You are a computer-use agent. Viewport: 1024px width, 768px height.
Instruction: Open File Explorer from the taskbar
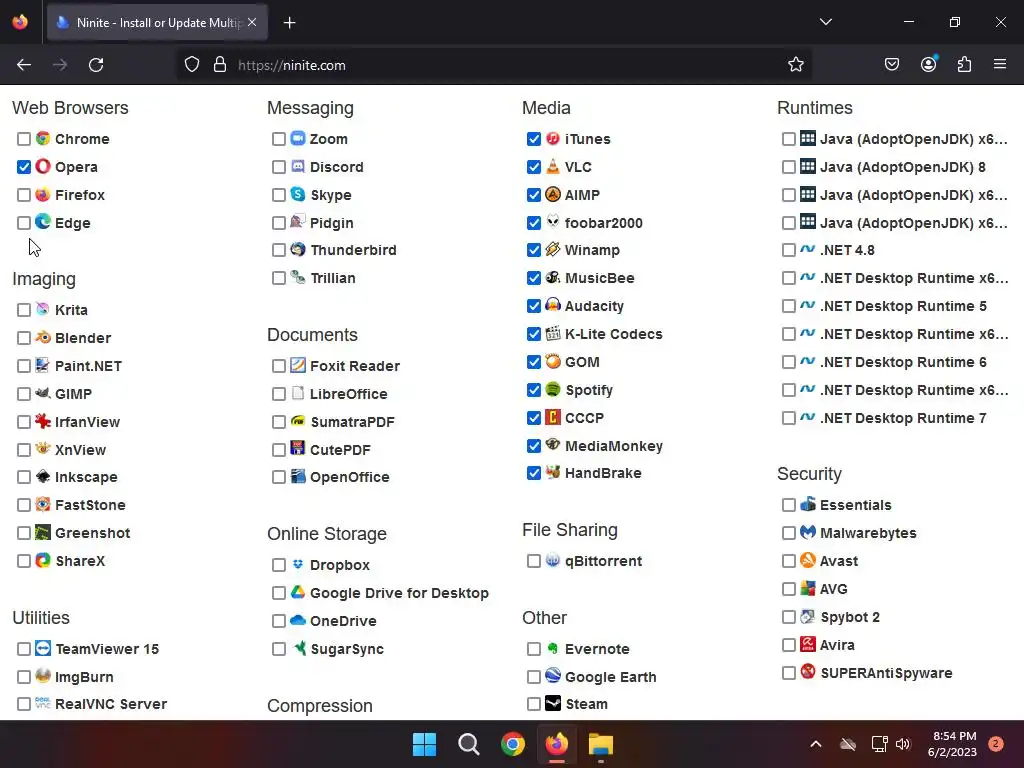pos(601,744)
